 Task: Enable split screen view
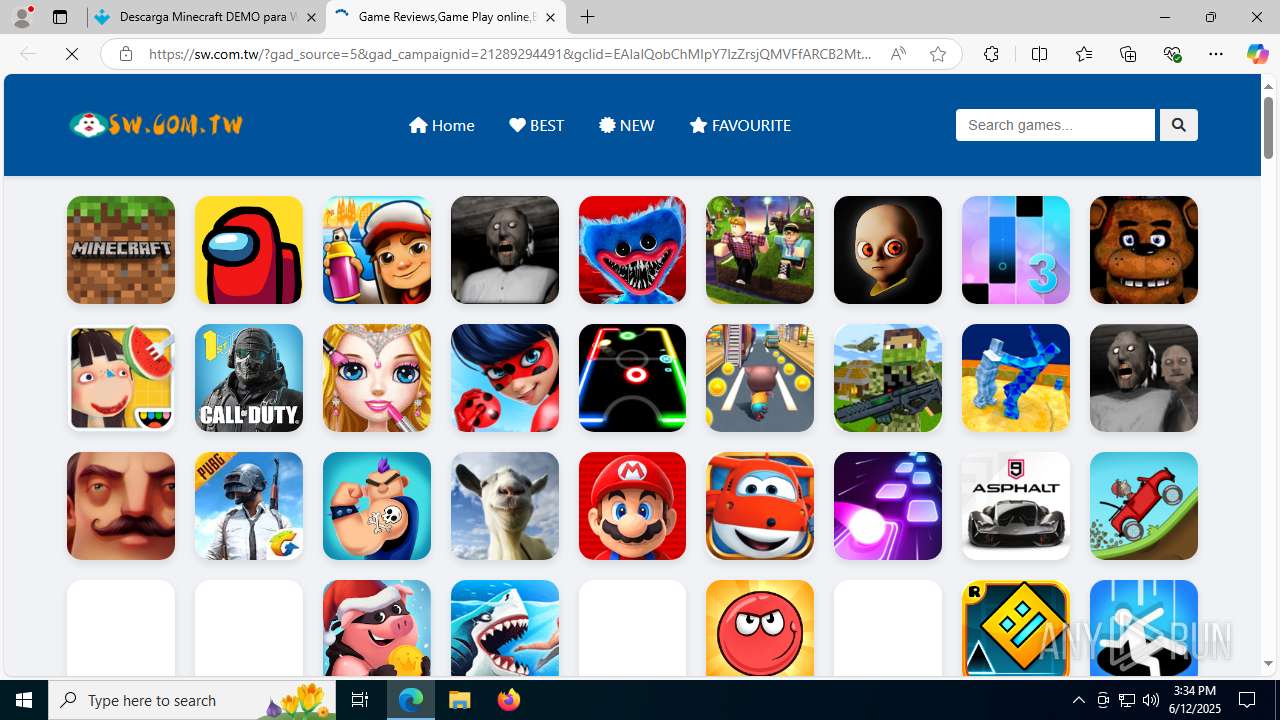[1039, 54]
